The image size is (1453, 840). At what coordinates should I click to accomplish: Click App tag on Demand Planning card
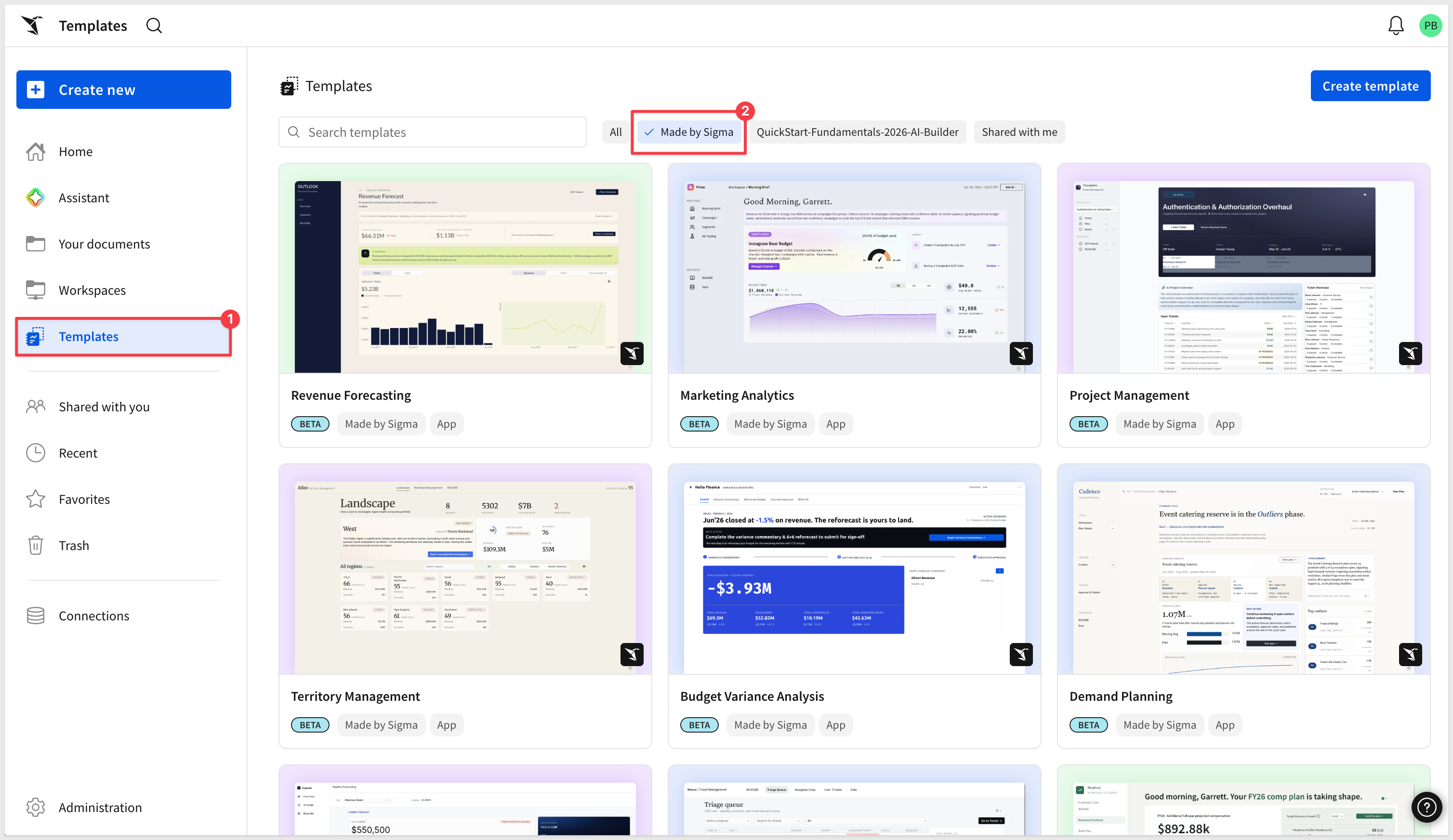click(1225, 725)
